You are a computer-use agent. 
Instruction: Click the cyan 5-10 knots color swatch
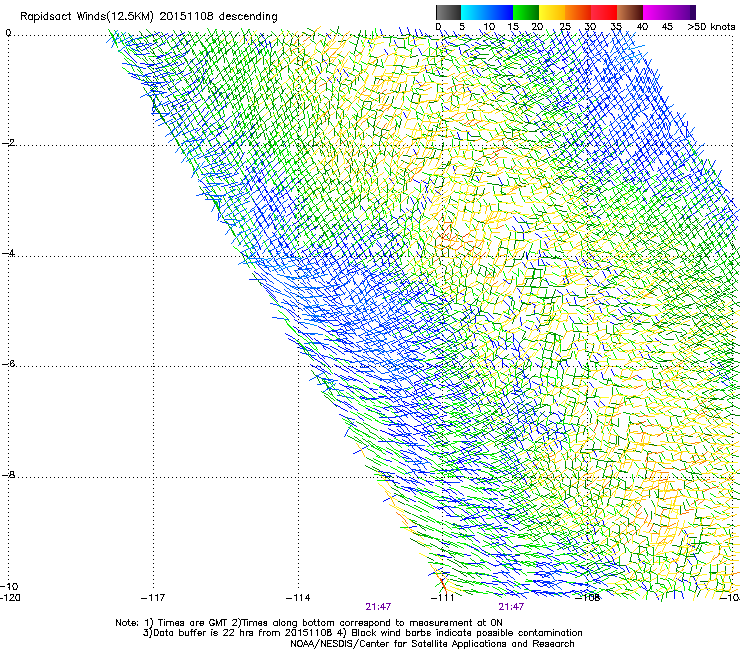(x=474, y=12)
